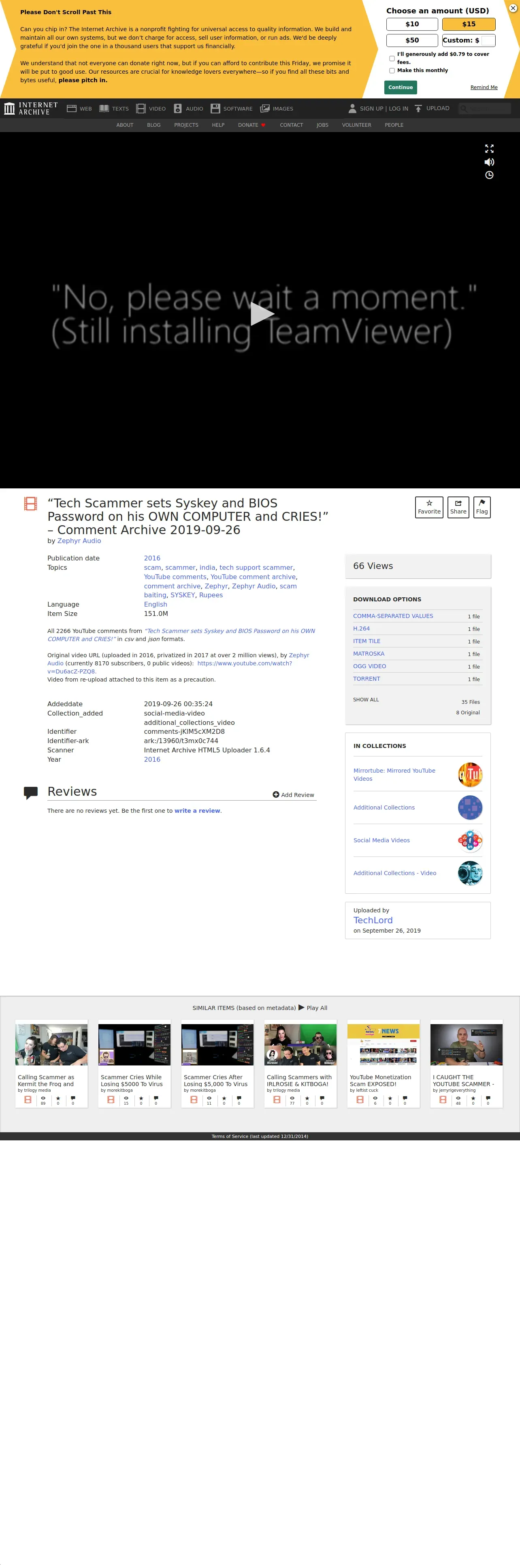Viewport: 520px width, 1568px height.
Task: Open the 2016 publication date link
Action: point(152,558)
